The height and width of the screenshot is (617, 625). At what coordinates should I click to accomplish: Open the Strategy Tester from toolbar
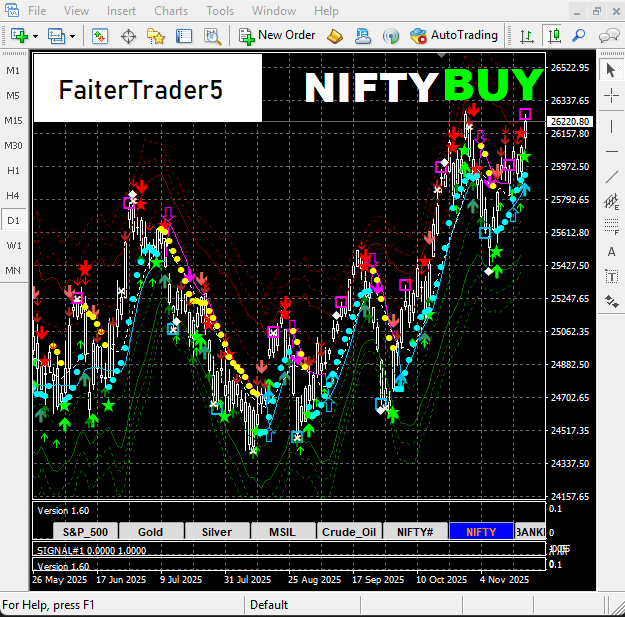tap(212, 37)
